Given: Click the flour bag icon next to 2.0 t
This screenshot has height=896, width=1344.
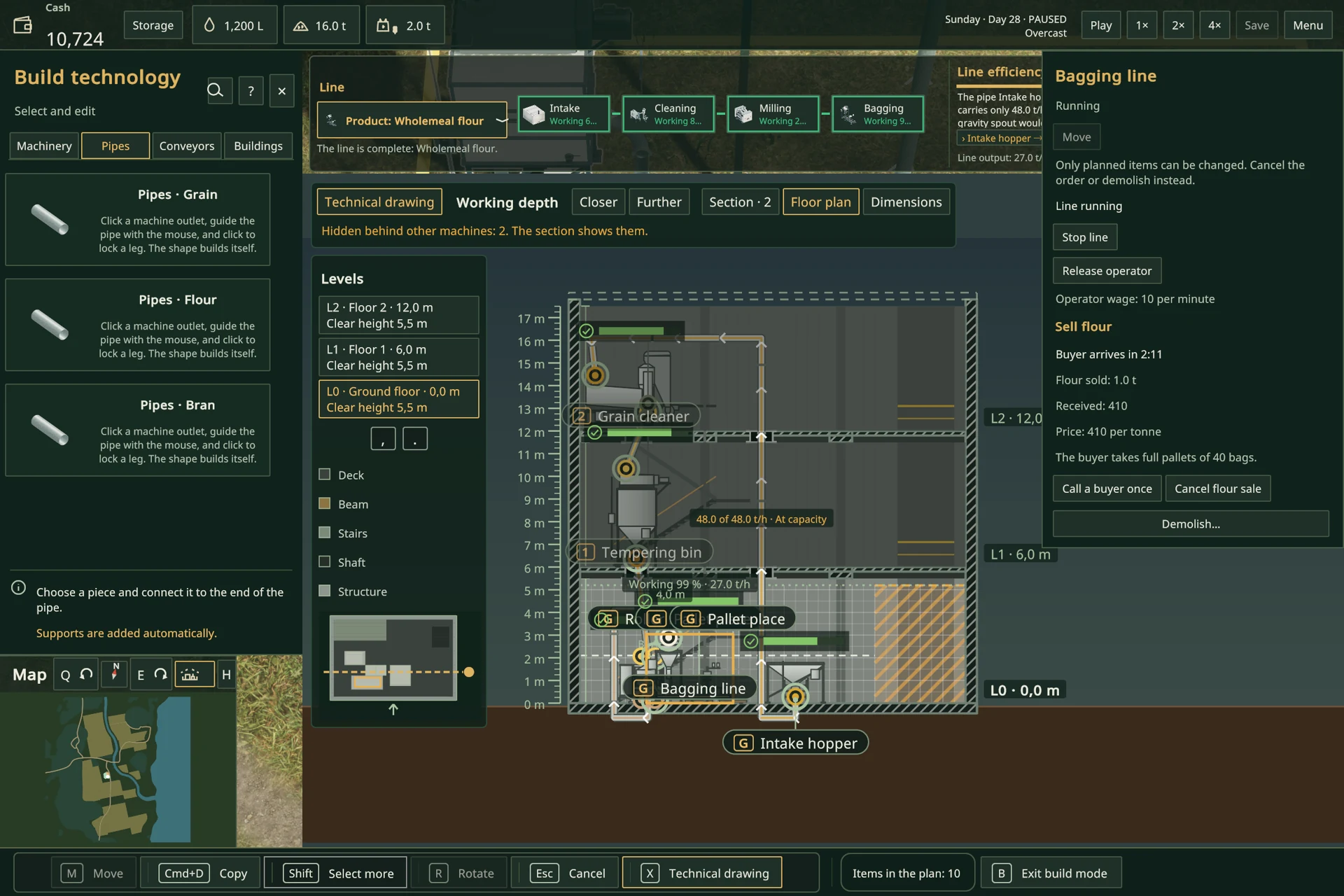Looking at the screenshot, I should tap(386, 26).
